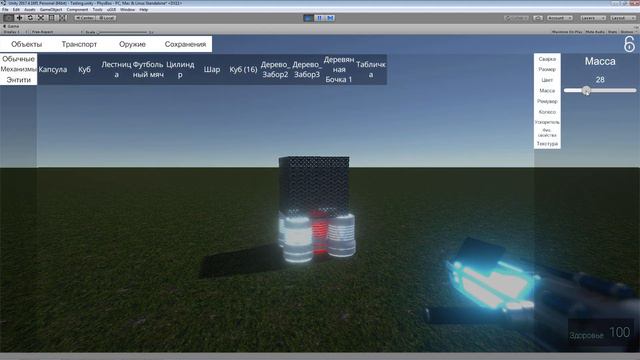640x360 pixels.
Task: Spawn the Шар object
Action: click(x=212, y=69)
